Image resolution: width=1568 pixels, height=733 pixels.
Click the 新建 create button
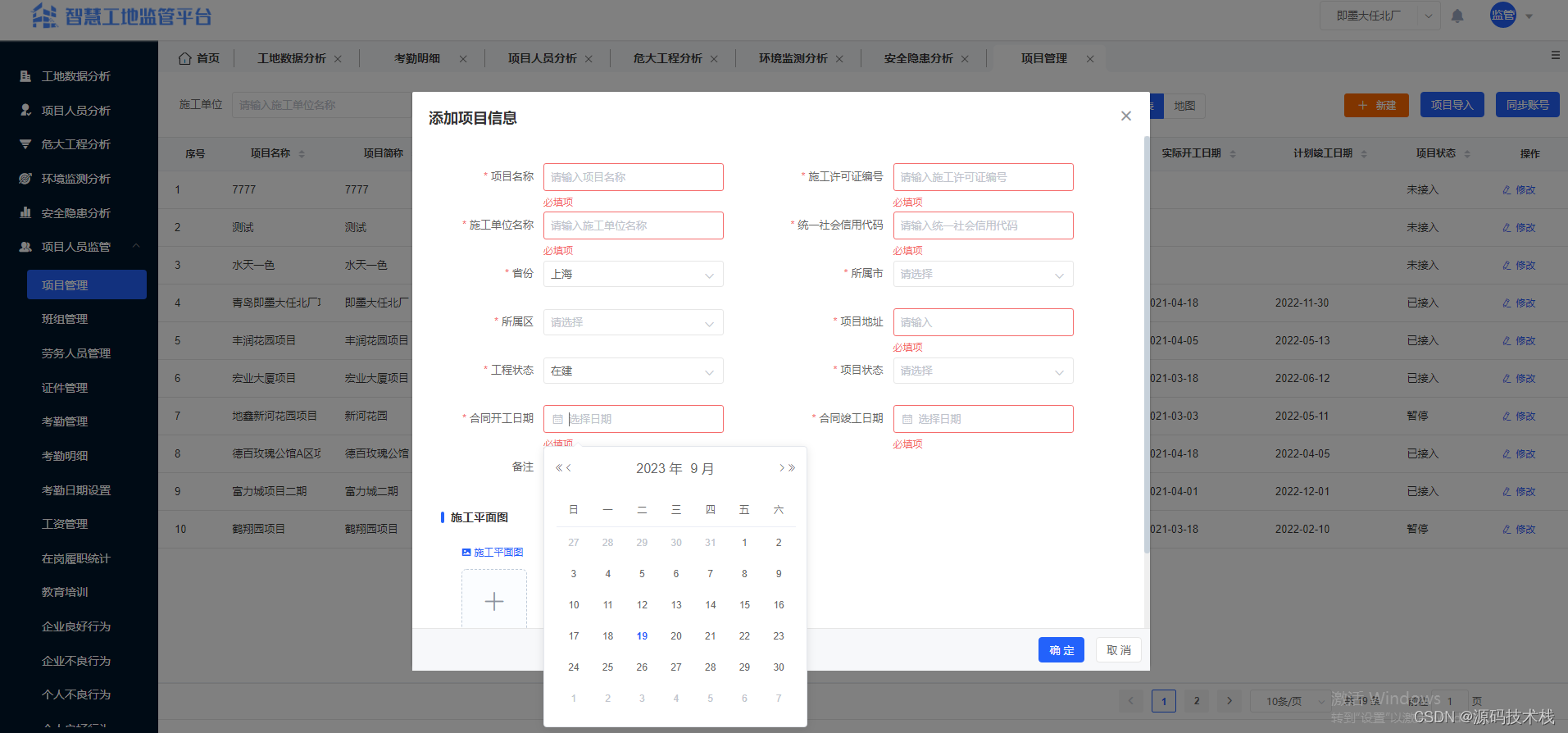(x=1376, y=105)
